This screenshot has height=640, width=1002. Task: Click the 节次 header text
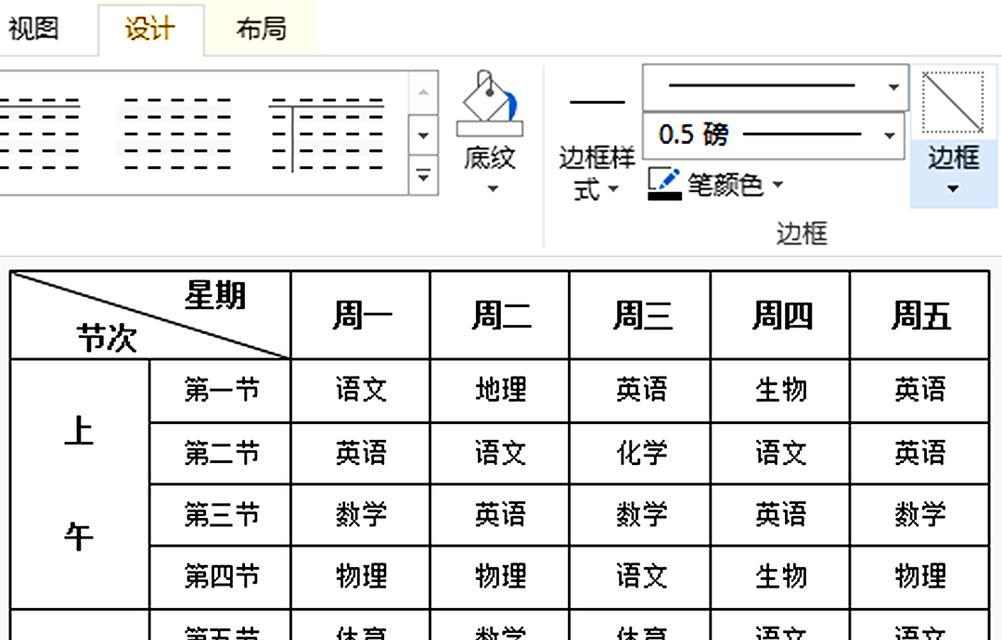pos(107,338)
